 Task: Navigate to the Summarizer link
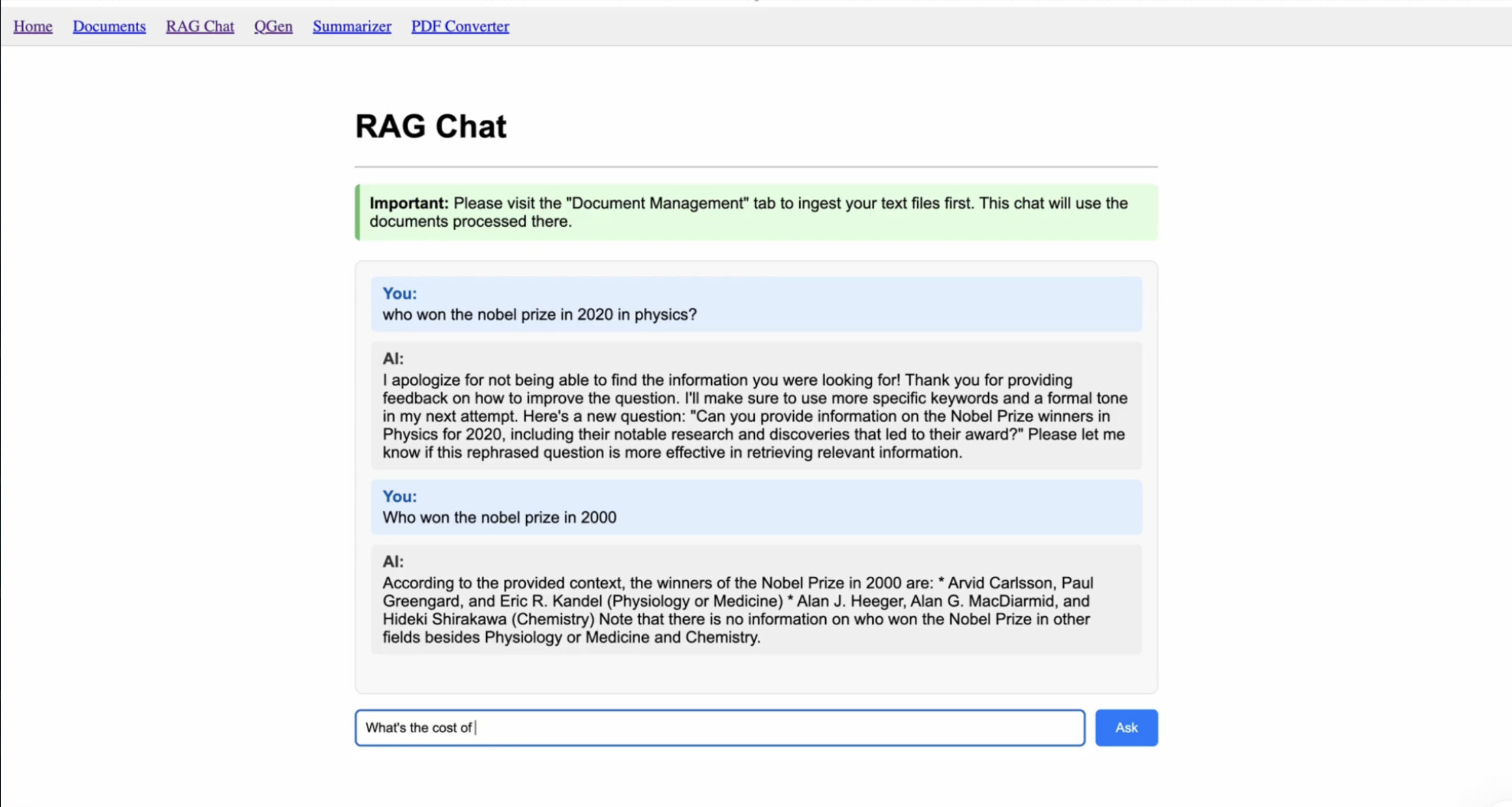(352, 27)
